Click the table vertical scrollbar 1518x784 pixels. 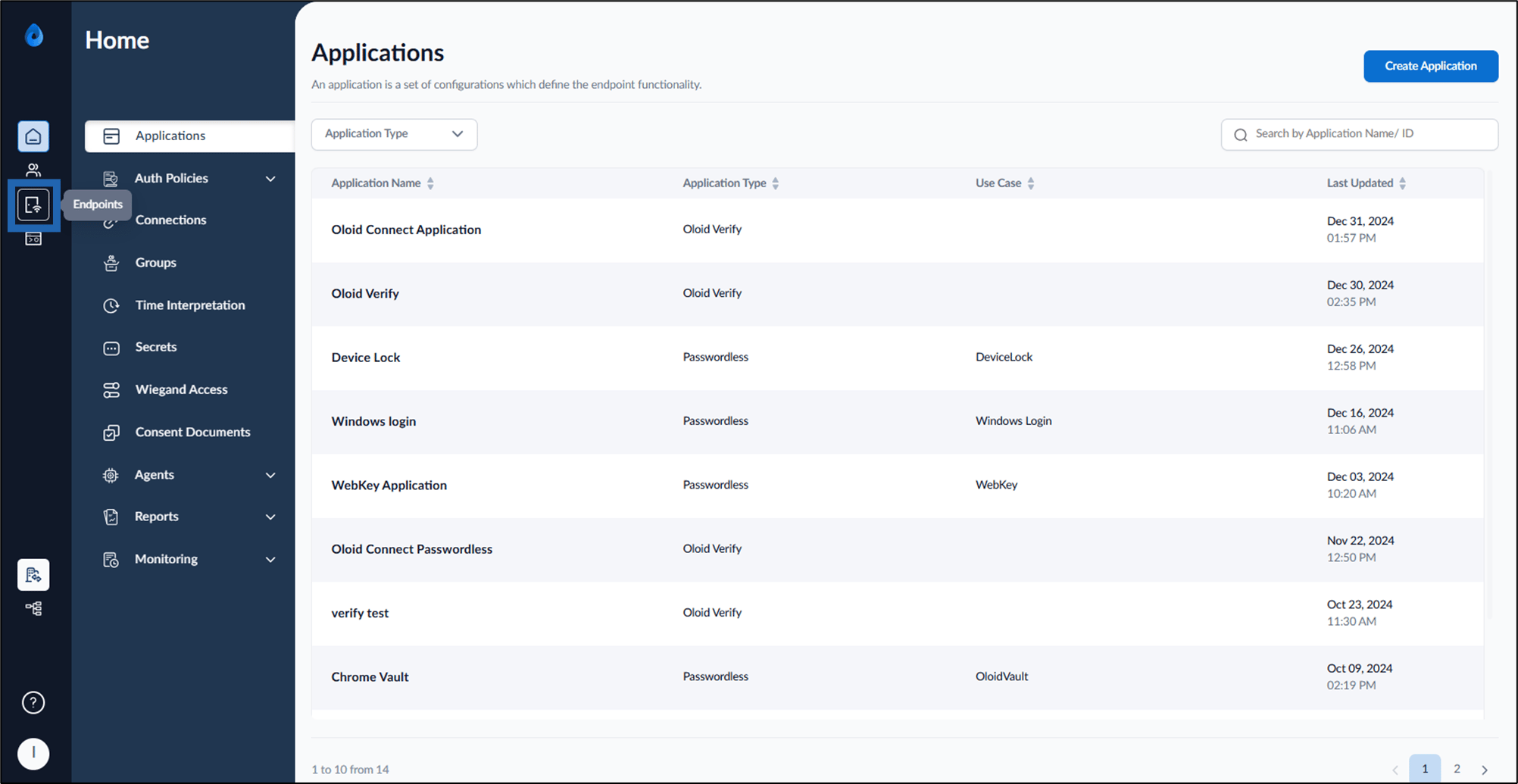tap(1489, 394)
